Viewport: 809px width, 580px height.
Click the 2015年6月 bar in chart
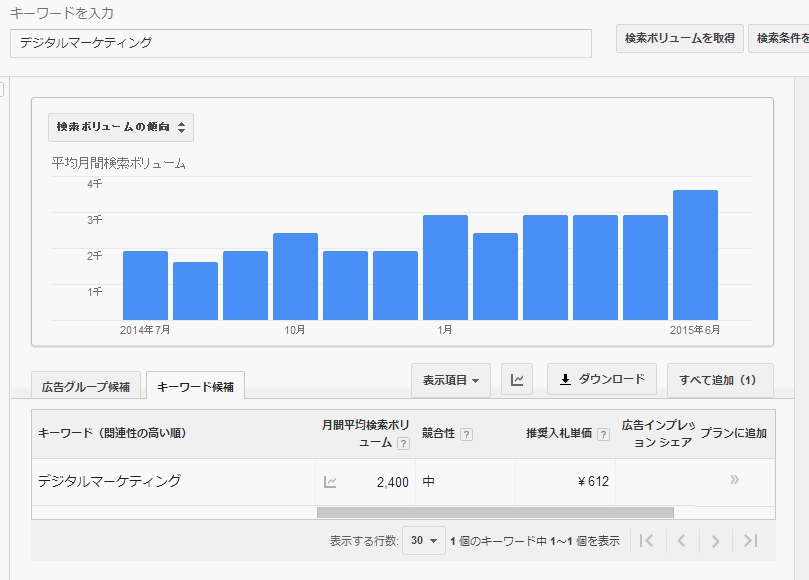695,255
